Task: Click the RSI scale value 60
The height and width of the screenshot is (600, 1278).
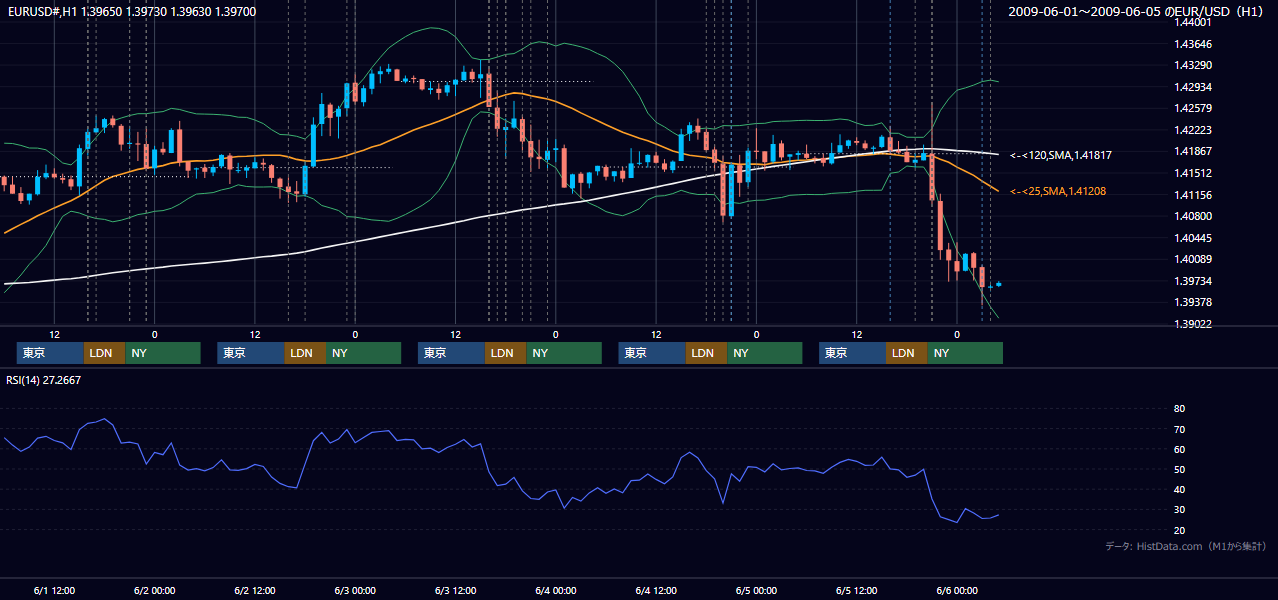Action: pos(1179,449)
